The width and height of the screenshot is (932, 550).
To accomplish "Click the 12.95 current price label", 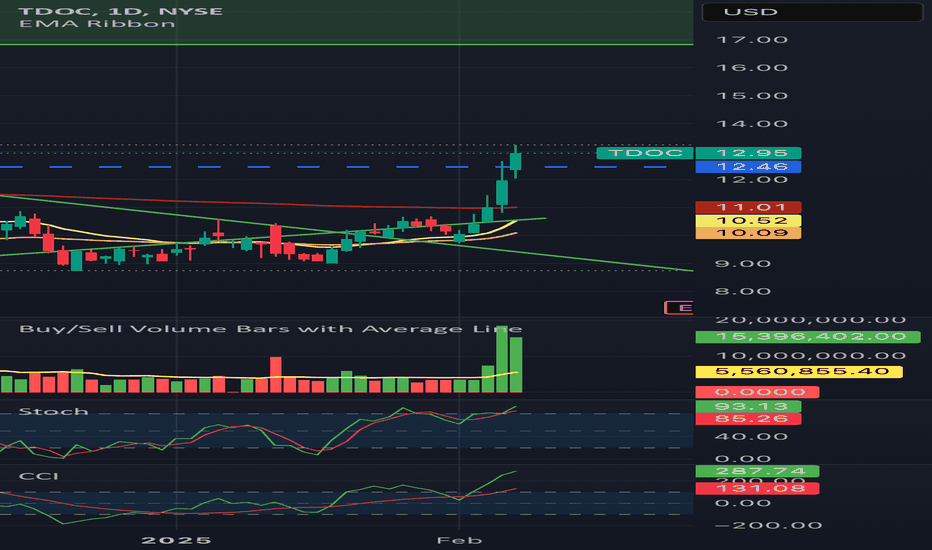I will [x=748, y=153].
